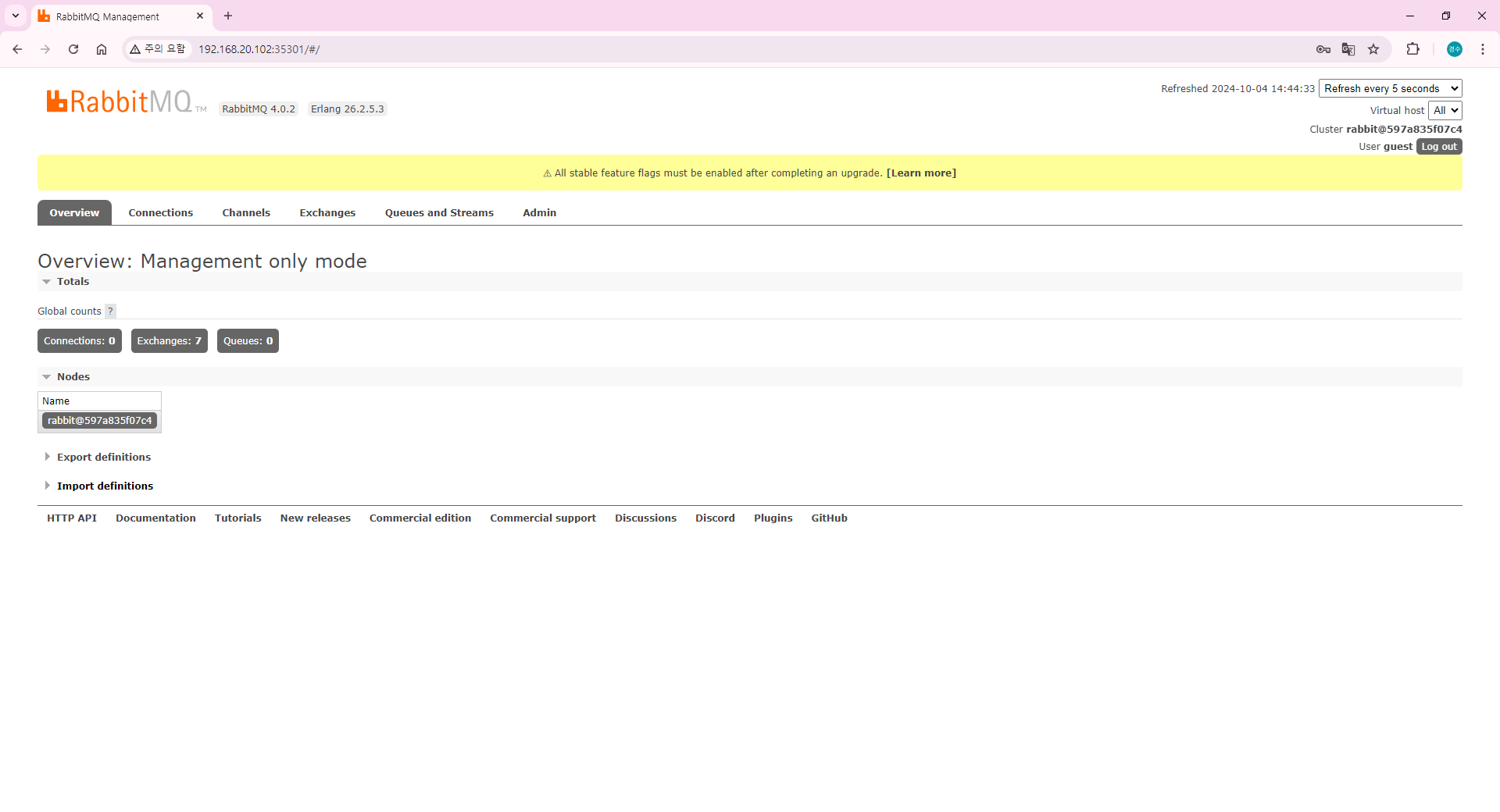Click the site security warning badge
This screenshot has height=812, width=1500.
(159, 49)
